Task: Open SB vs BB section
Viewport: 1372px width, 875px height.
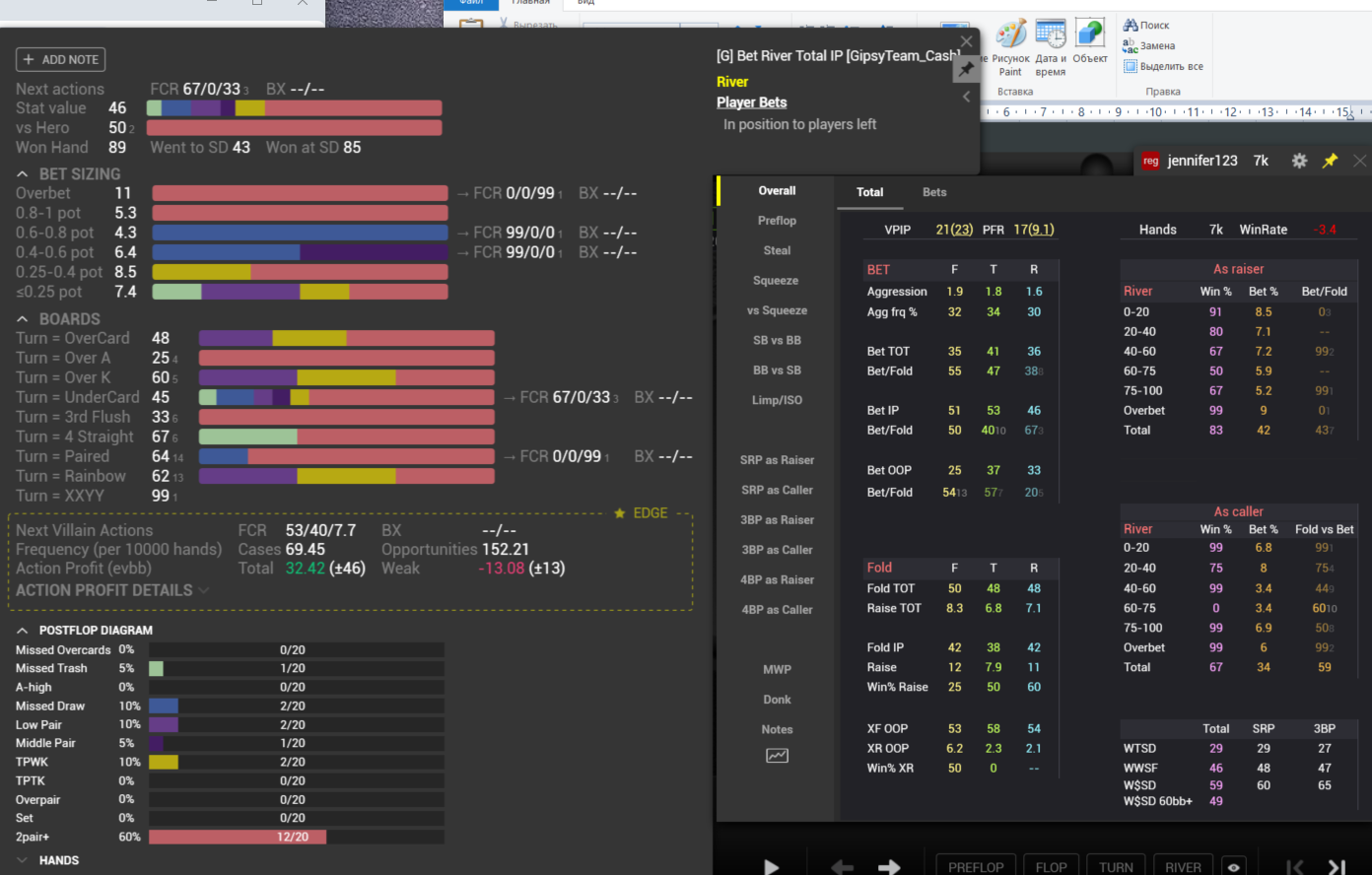Action: pos(777,340)
